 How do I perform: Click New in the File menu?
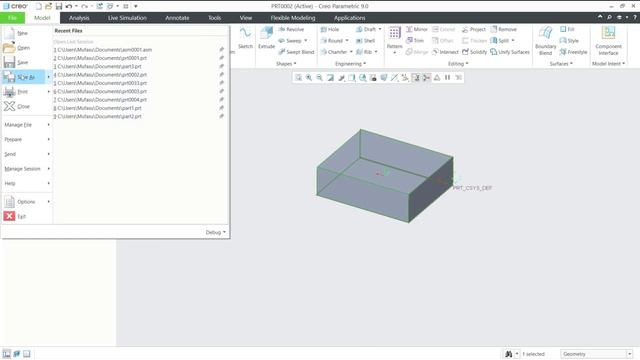[x=27, y=33]
